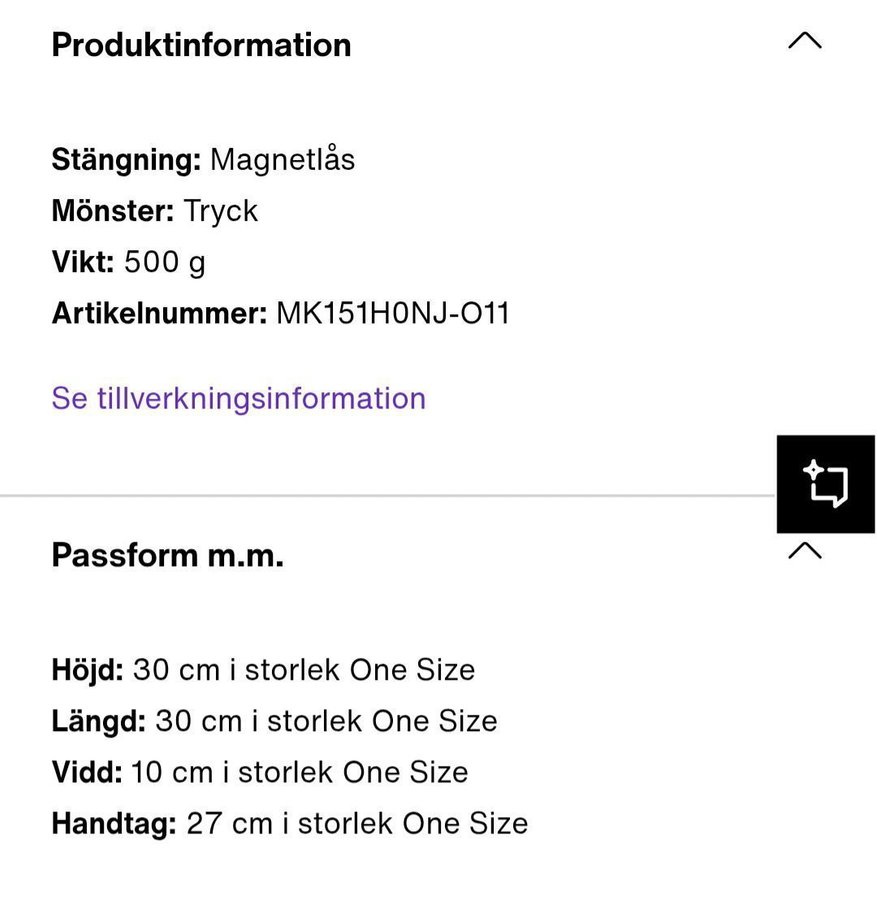Image resolution: width=877 pixels, height=900 pixels.
Task: Click the Stängning label
Action: (126, 159)
